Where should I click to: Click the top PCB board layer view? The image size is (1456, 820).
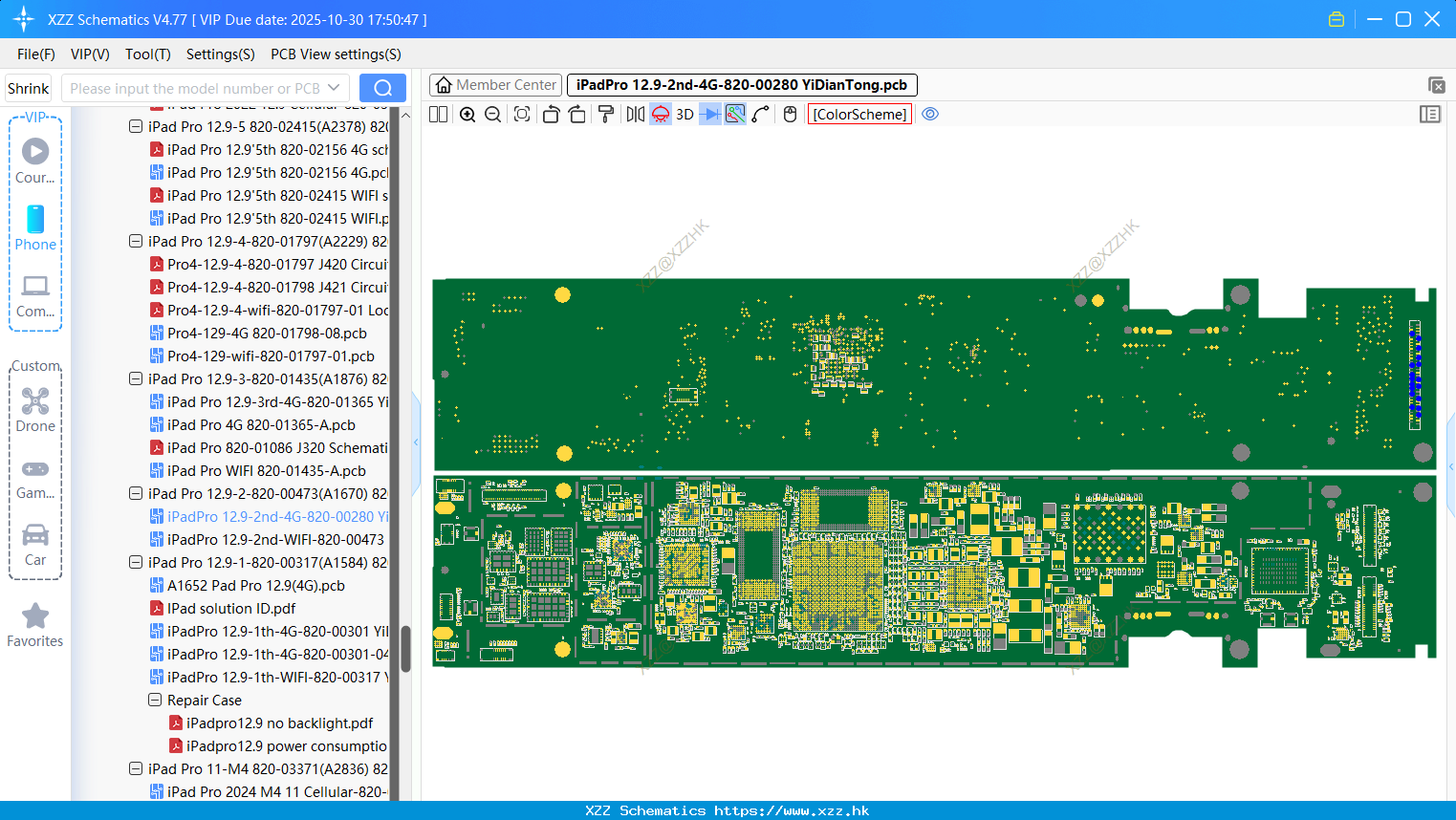[934, 374]
